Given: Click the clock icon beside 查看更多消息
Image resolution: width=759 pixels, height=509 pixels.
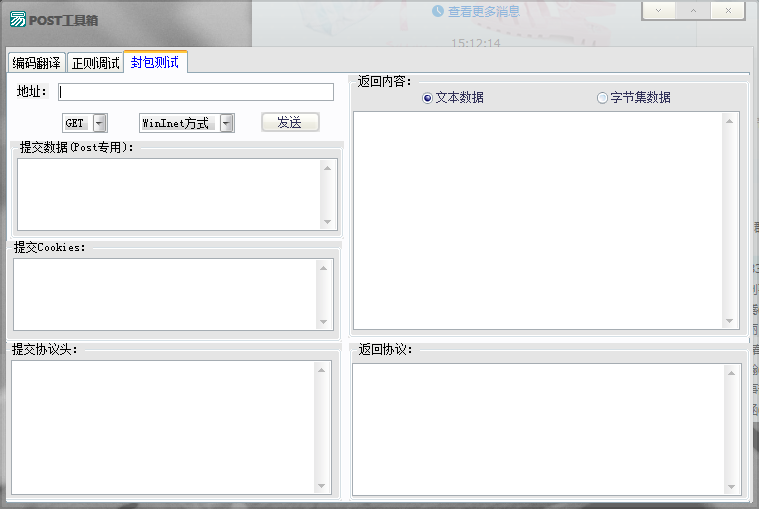Looking at the screenshot, I should (438, 11).
